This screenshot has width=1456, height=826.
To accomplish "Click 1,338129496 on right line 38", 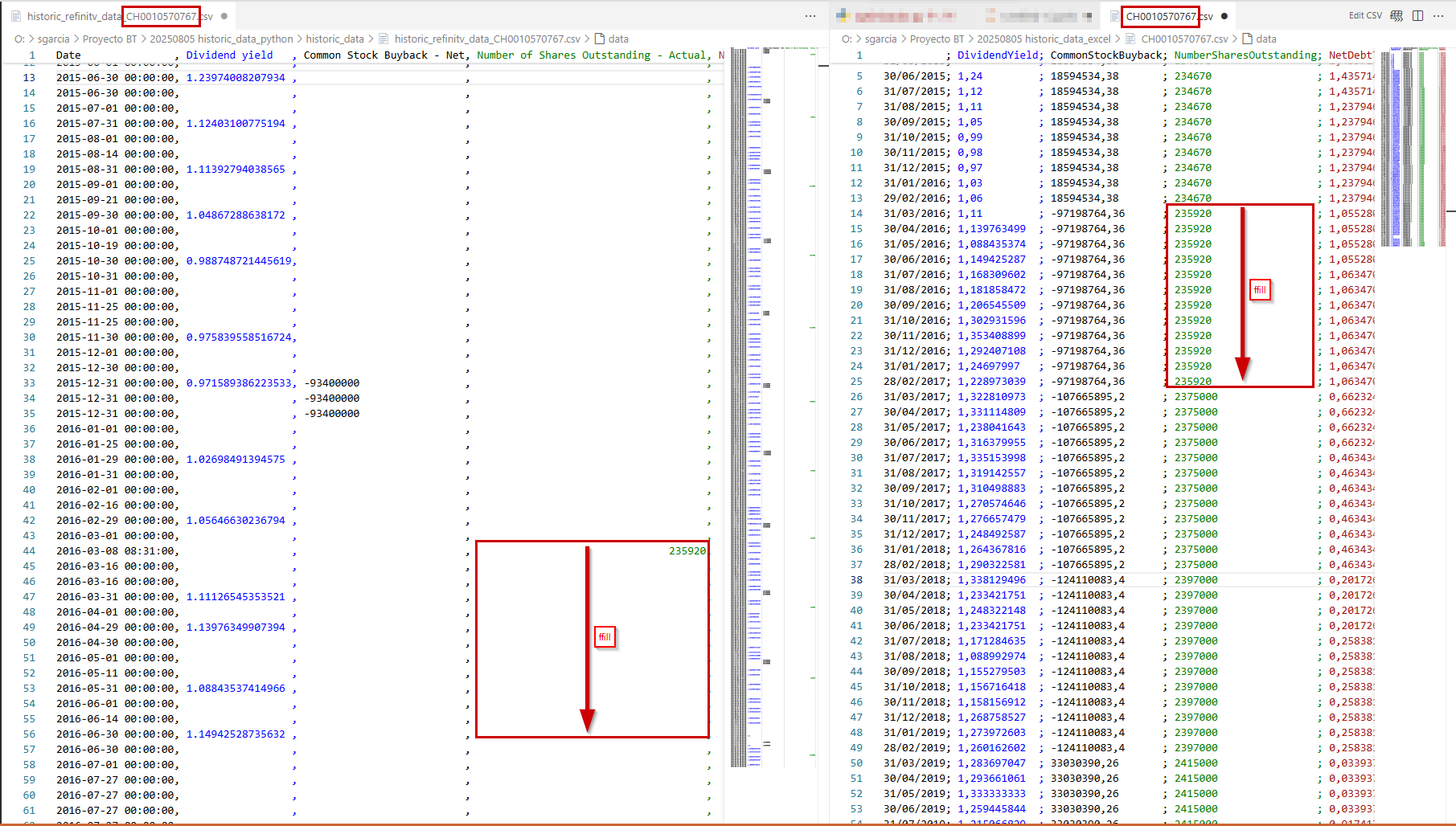I will pyautogui.click(x=991, y=580).
